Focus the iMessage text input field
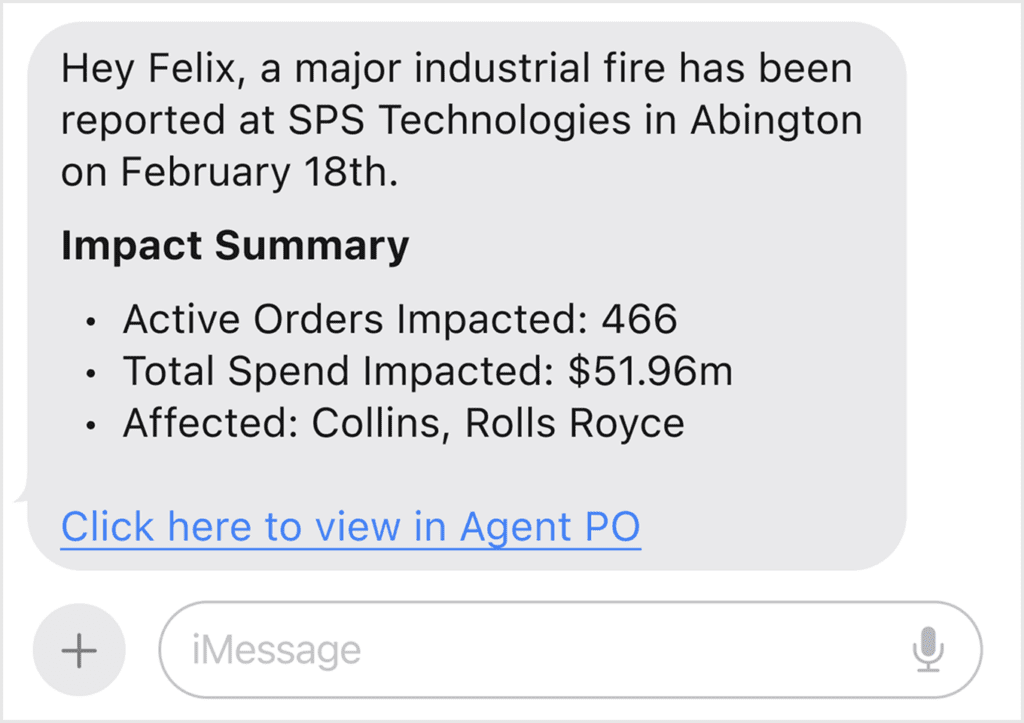This screenshot has width=1024, height=723. point(540,651)
